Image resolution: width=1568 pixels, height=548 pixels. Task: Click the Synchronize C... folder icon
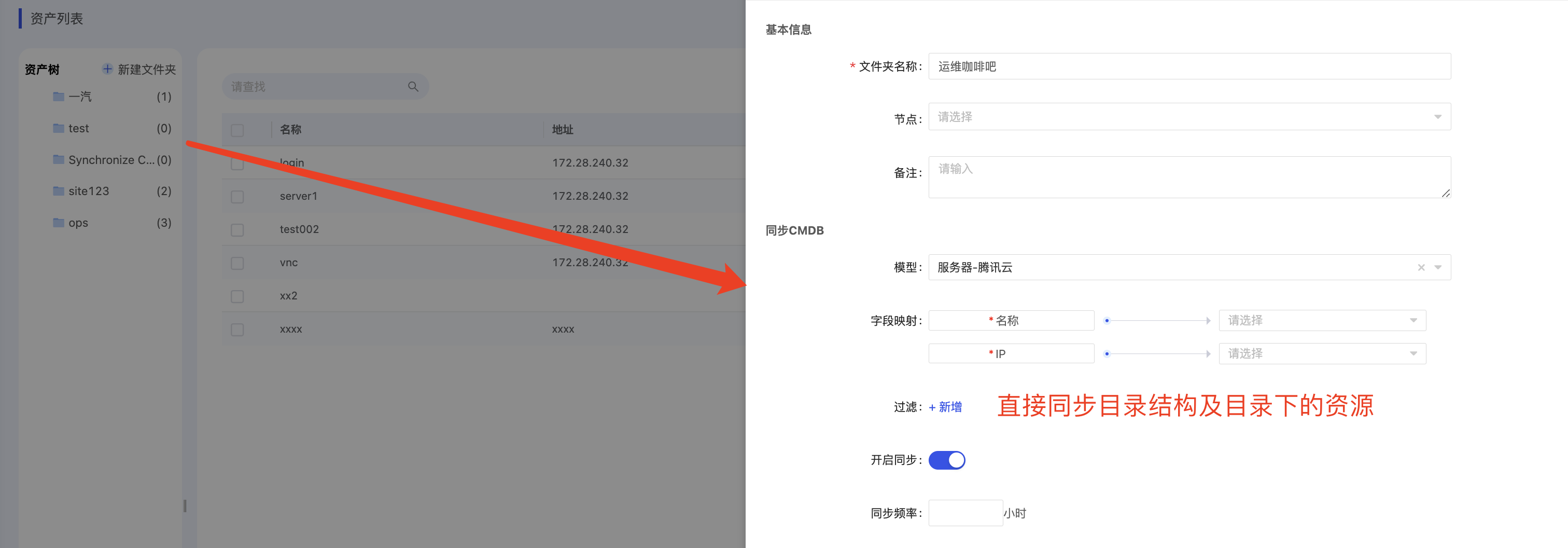coord(59,159)
